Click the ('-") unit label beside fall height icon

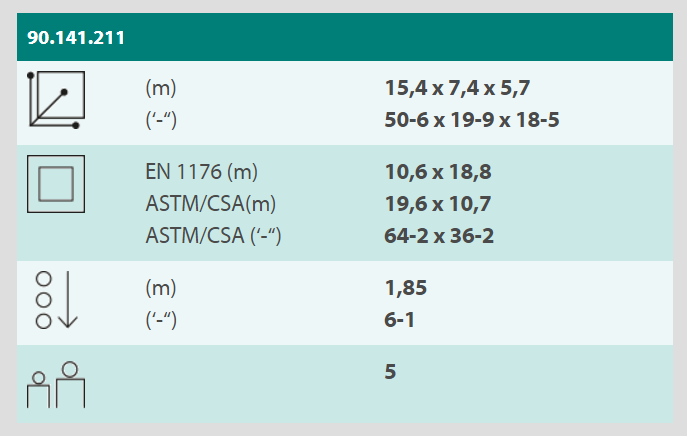(x=164, y=321)
